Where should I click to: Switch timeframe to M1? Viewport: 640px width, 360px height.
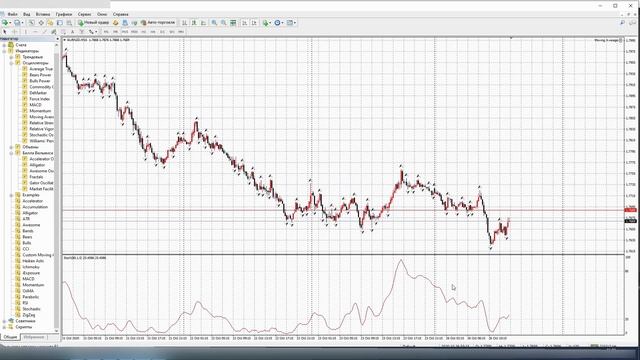click(106, 31)
